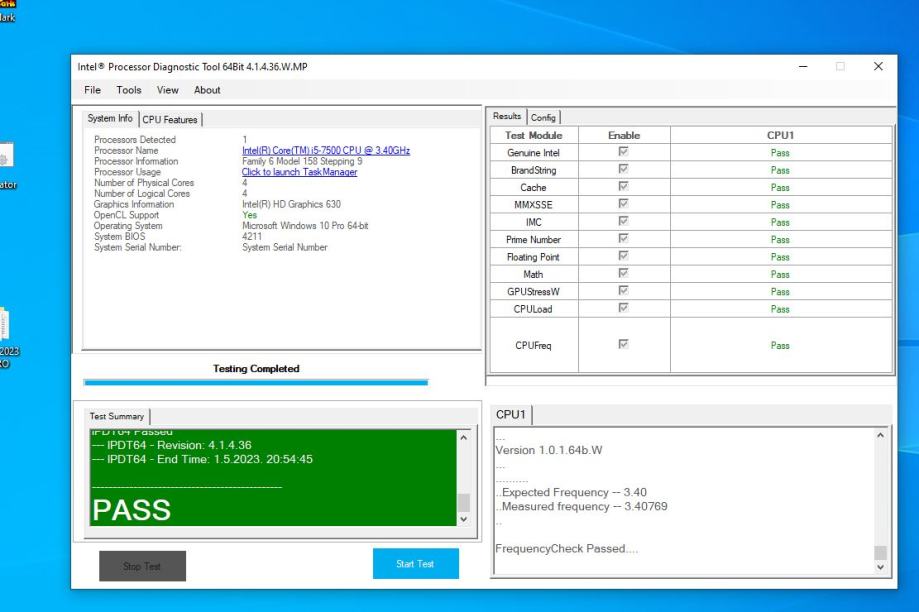
Task: Maximize the diagnostic tool window
Action: 840,66
